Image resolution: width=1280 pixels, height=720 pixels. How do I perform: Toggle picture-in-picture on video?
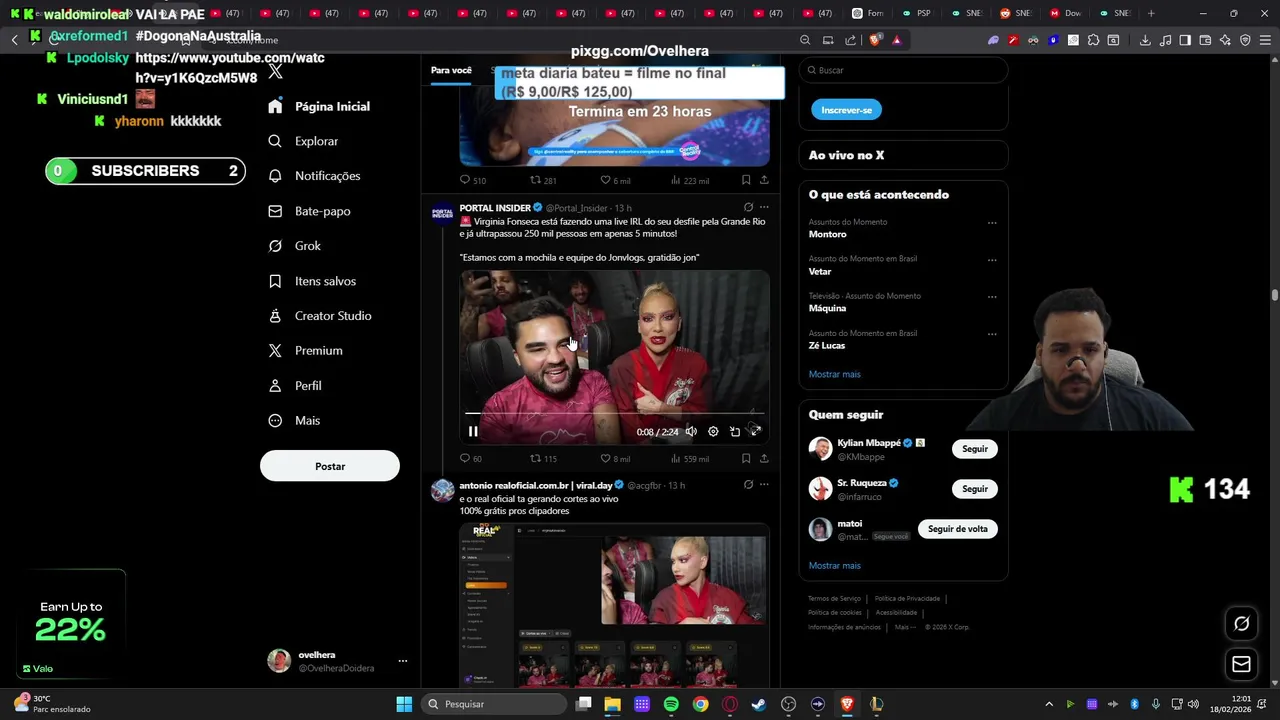point(735,432)
